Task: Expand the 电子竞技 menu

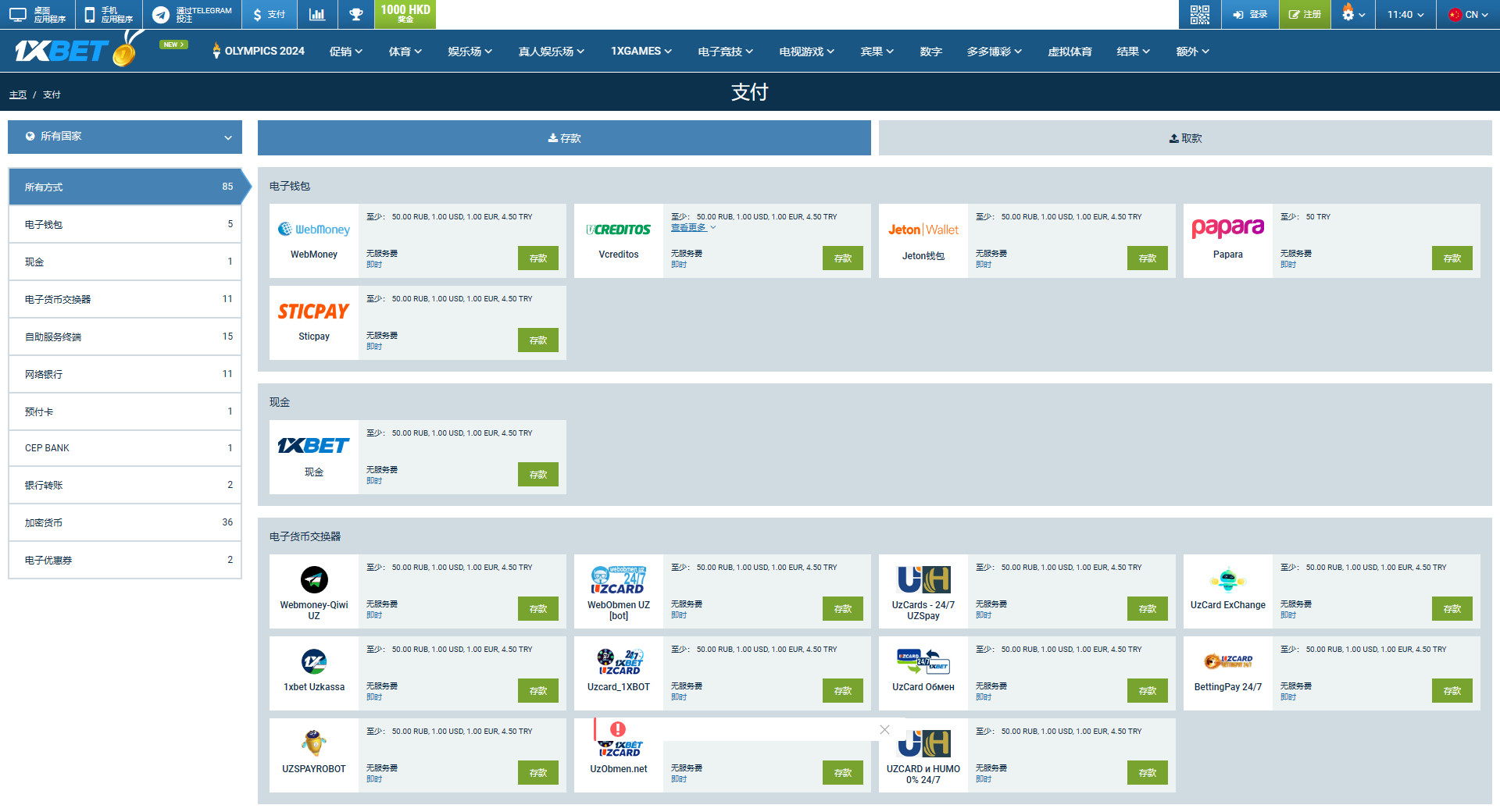Action: click(725, 52)
